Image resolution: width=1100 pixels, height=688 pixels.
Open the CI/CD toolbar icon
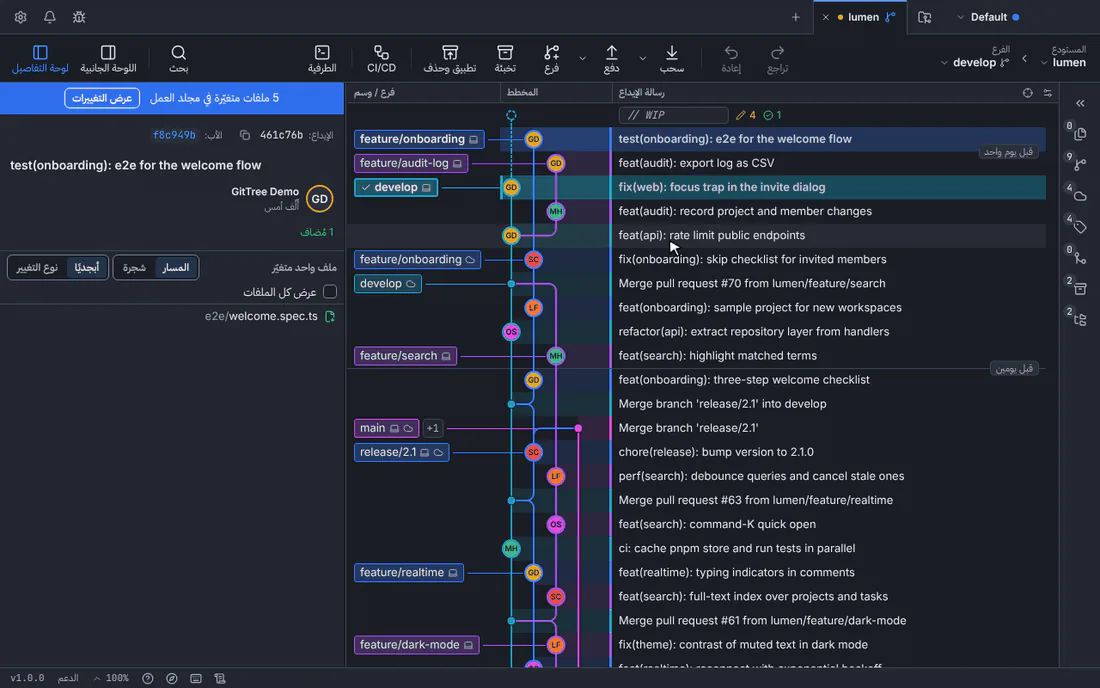[381, 59]
